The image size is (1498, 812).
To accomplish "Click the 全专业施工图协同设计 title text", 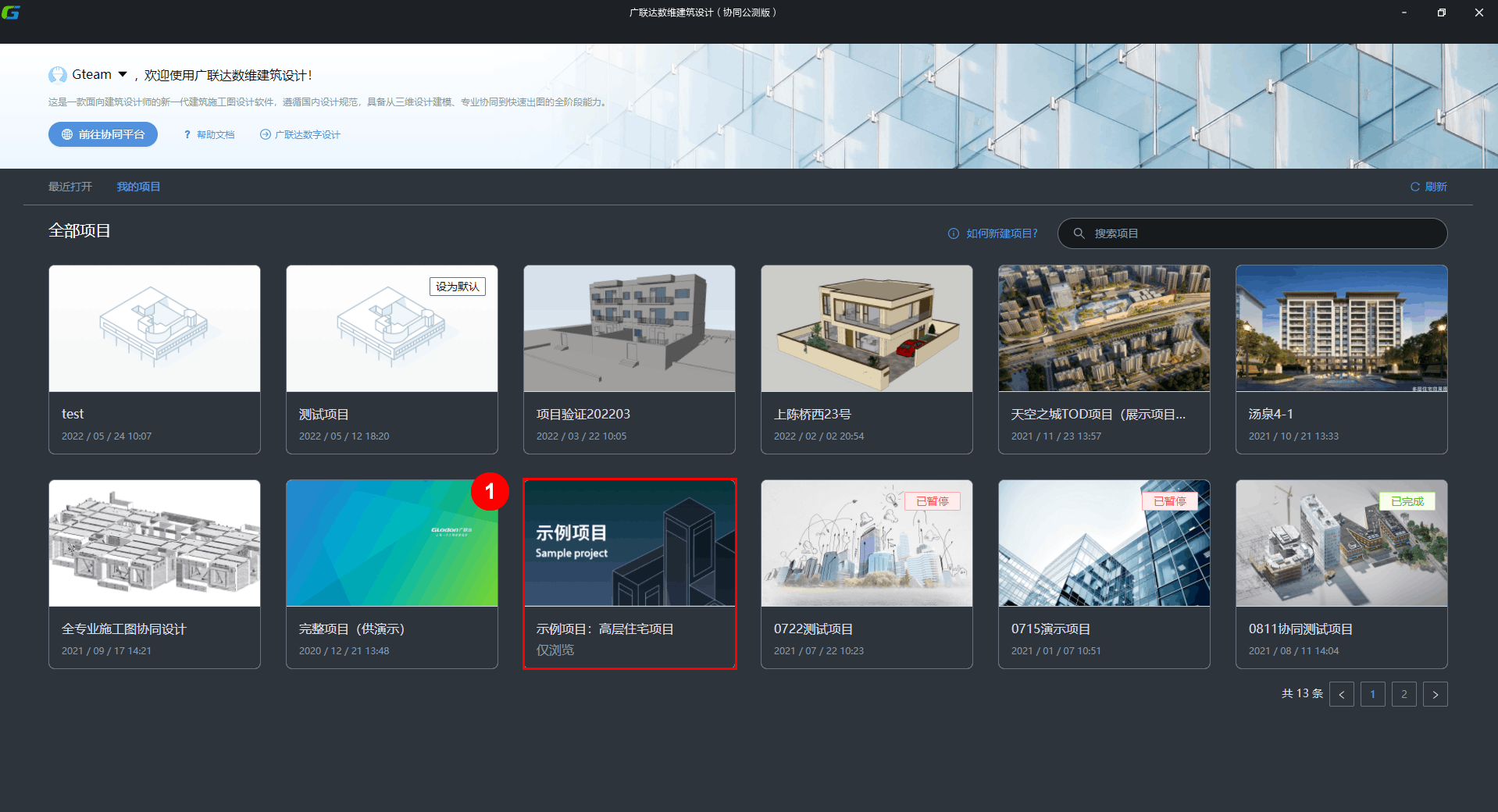I will pyautogui.click(x=124, y=629).
